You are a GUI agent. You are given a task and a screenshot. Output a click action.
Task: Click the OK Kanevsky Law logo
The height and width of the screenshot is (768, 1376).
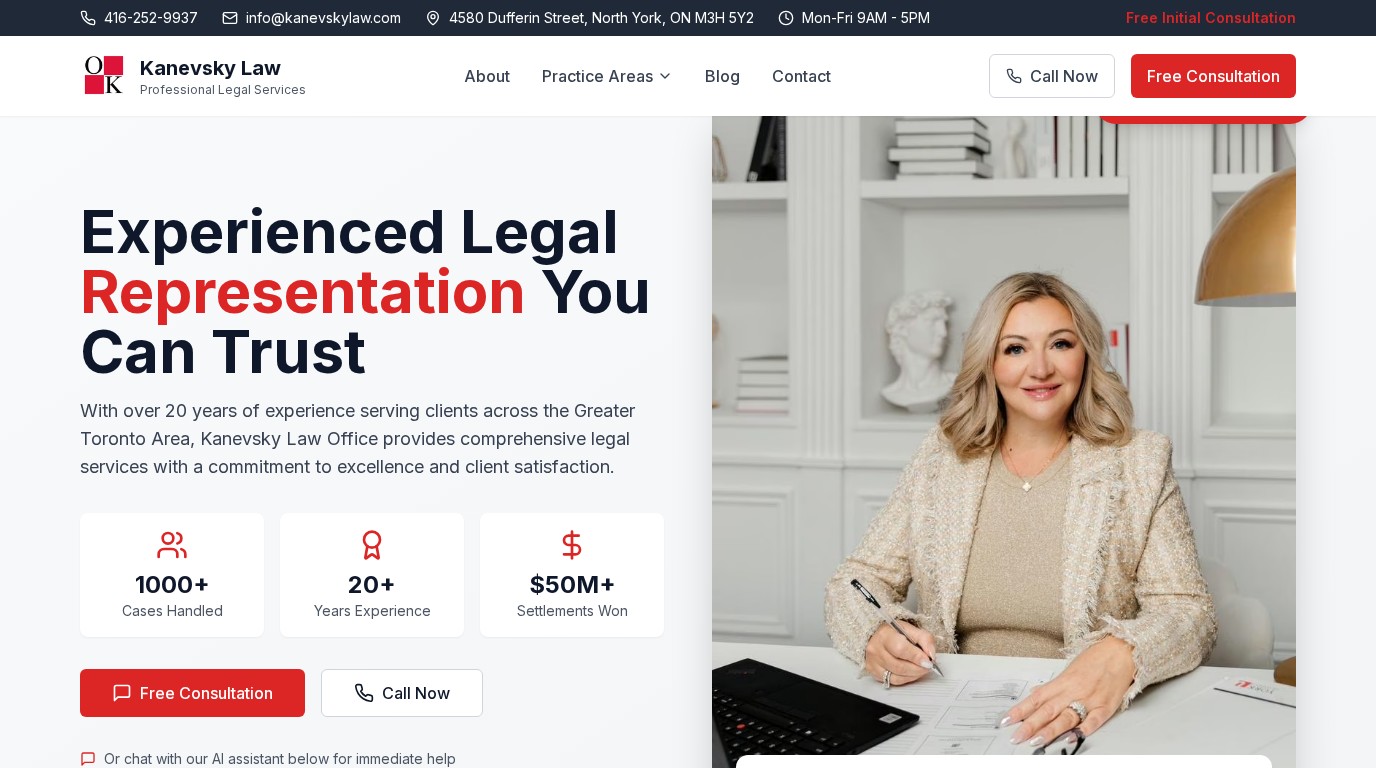click(x=104, y=75)
